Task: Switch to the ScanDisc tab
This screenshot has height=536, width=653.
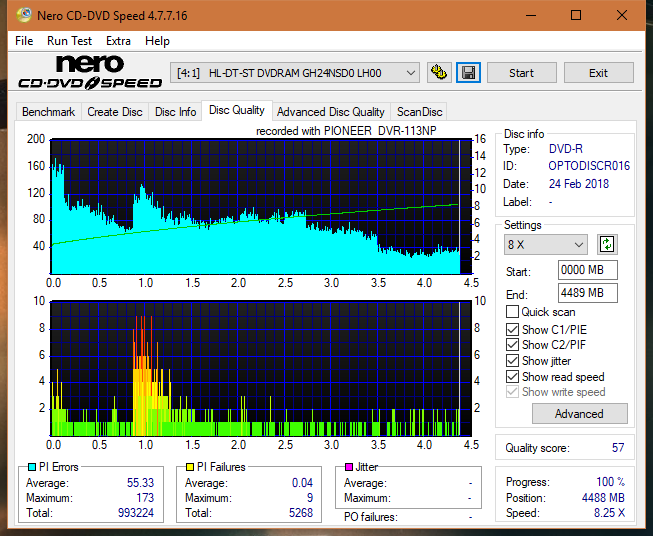Action: [x=419, y=112]
